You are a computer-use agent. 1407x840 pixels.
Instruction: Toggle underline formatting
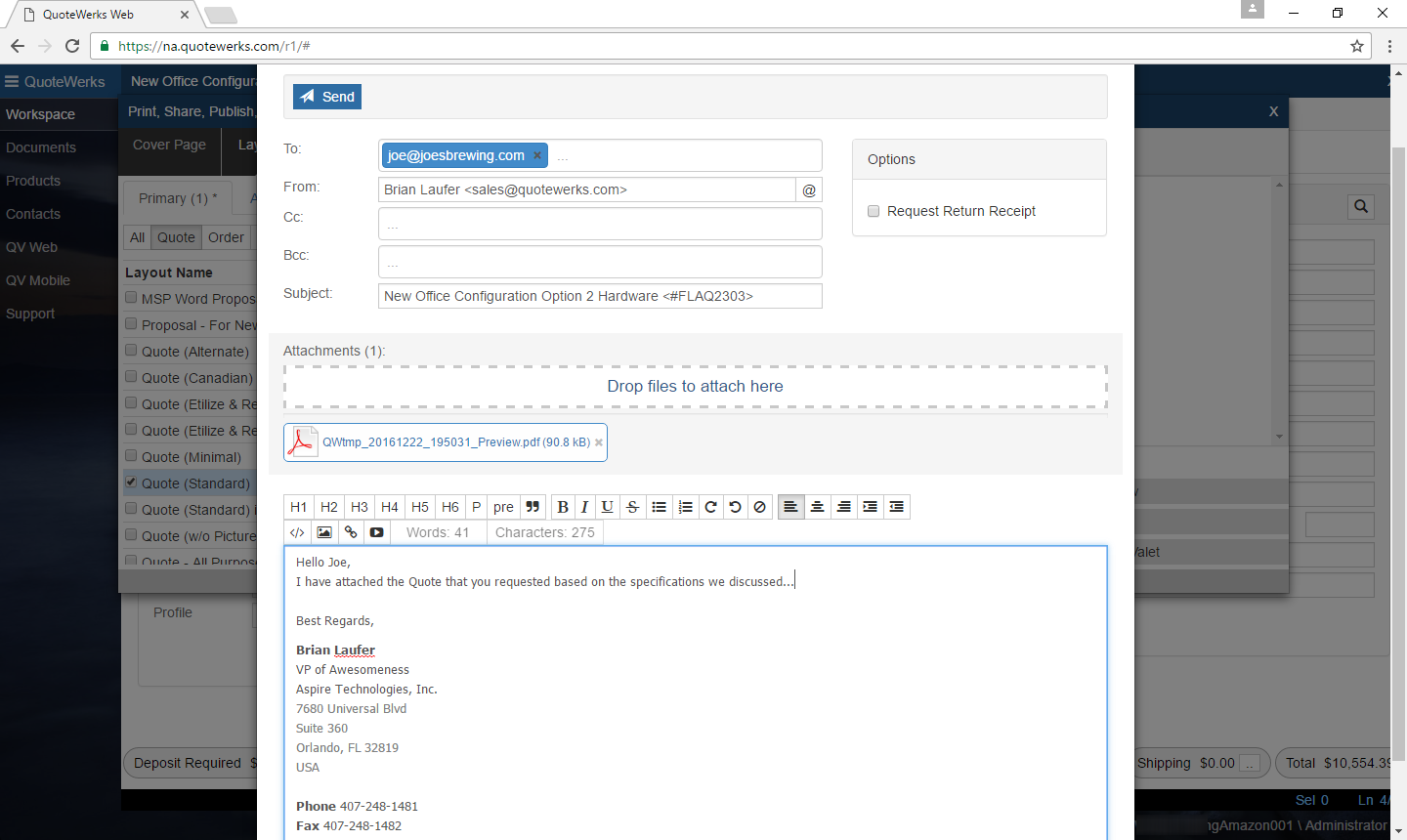coord(608,507)
